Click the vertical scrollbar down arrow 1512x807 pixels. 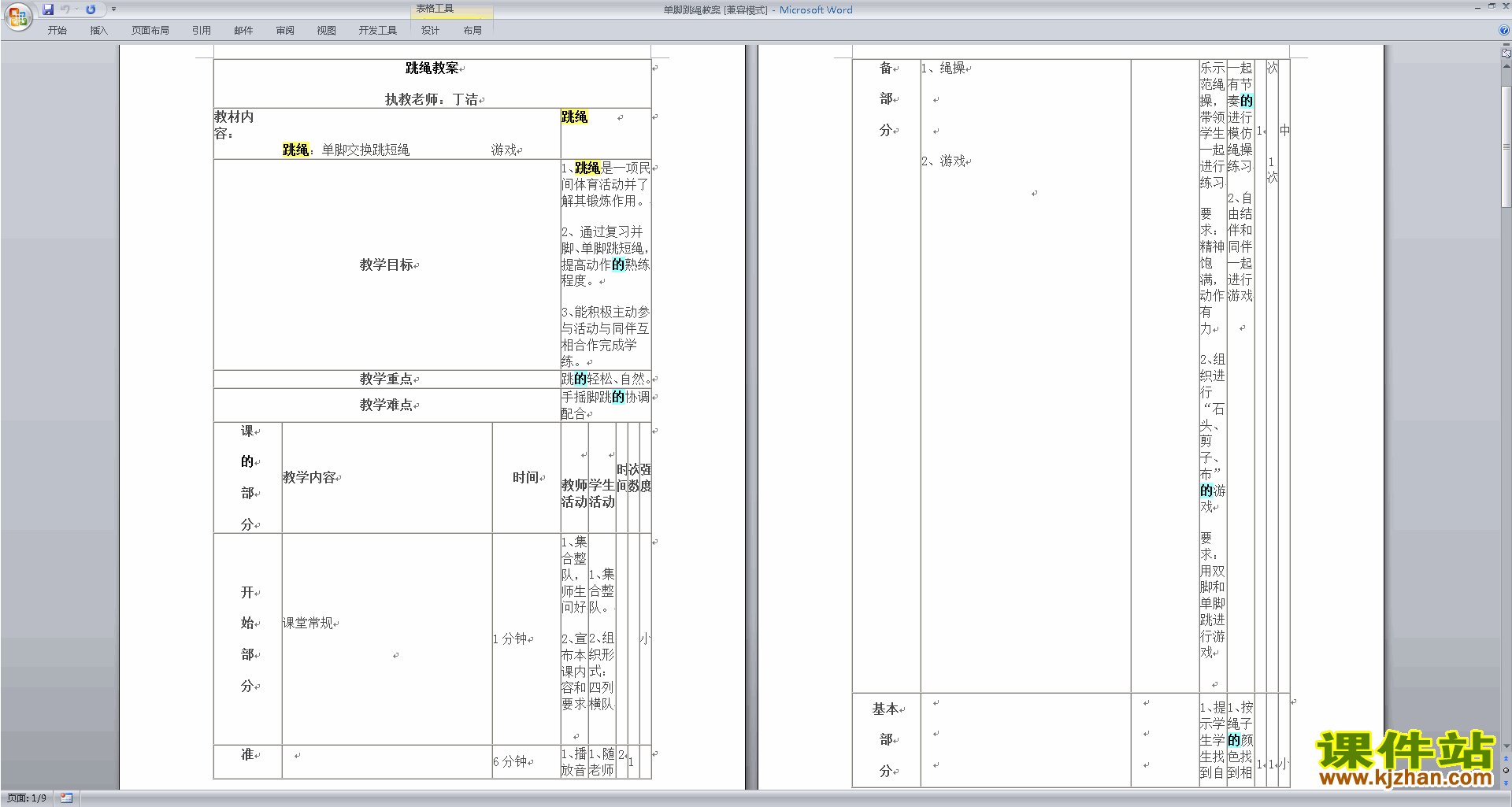1506,746
